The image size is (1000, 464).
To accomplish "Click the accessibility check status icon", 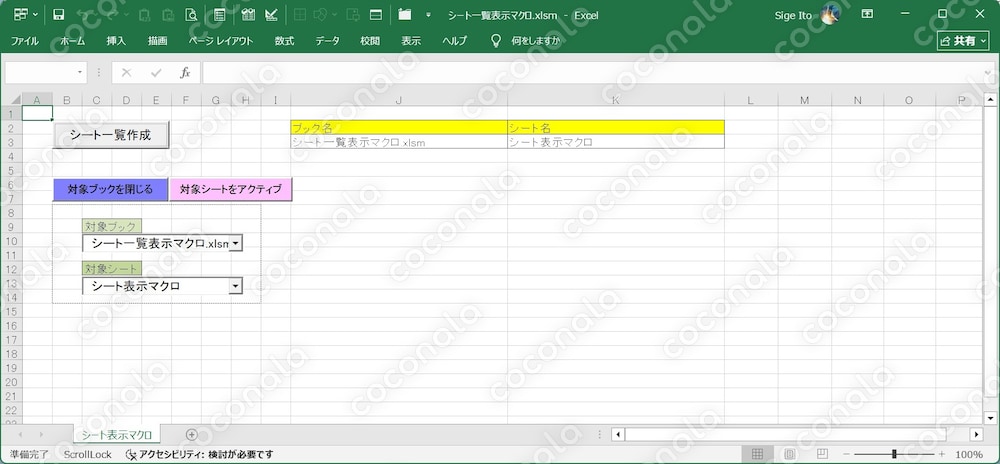I will (x=131, y=454).
